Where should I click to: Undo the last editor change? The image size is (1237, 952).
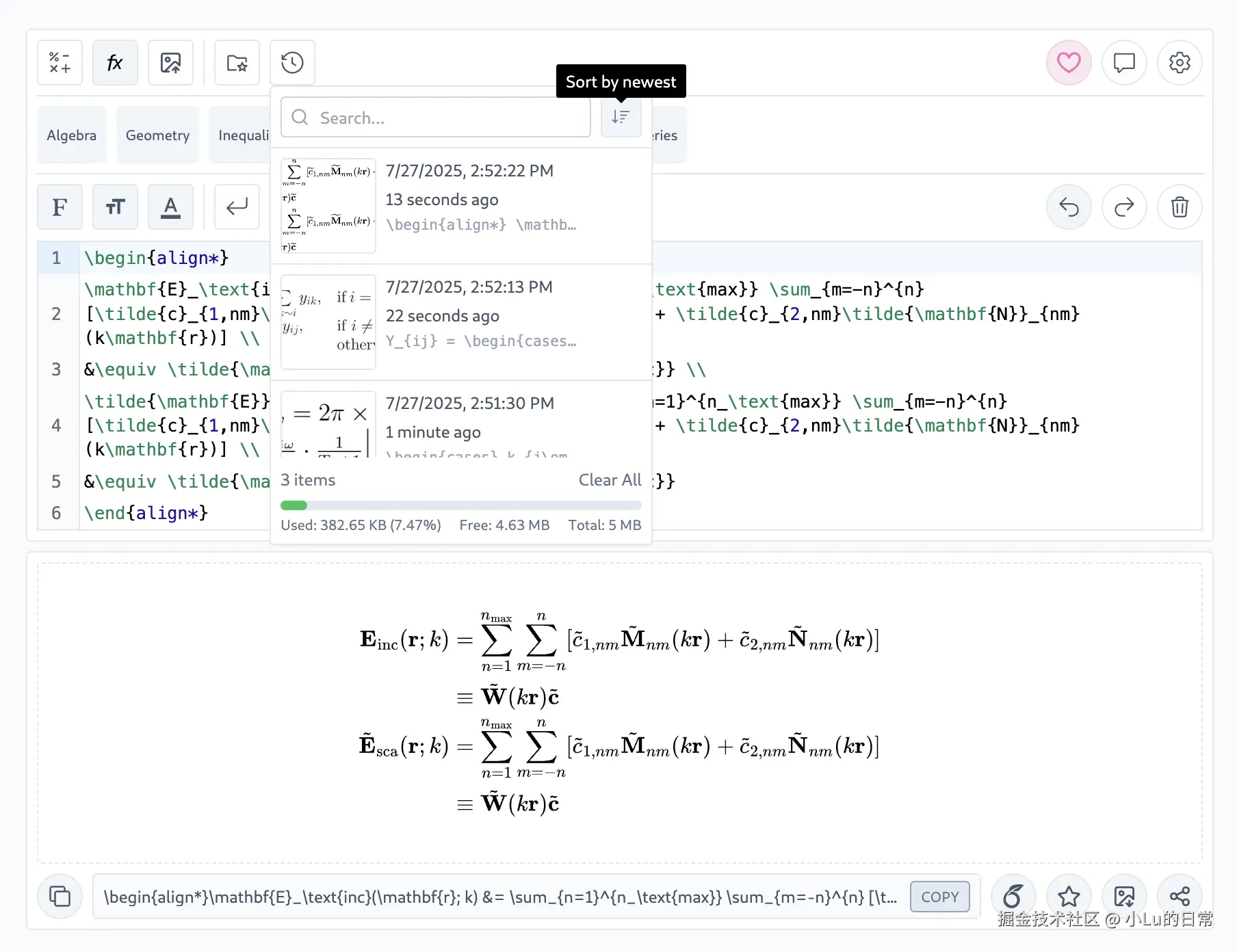pos(1068,207)
